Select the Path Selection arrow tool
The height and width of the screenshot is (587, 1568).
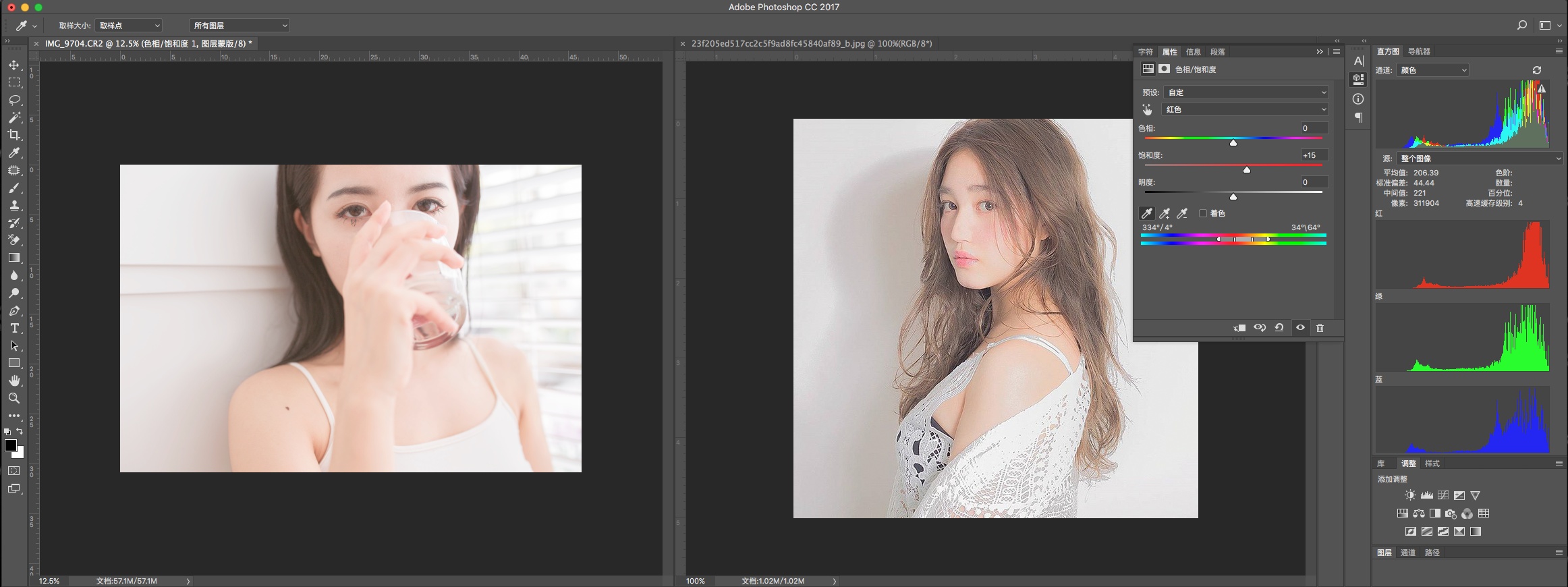(14, 345)
